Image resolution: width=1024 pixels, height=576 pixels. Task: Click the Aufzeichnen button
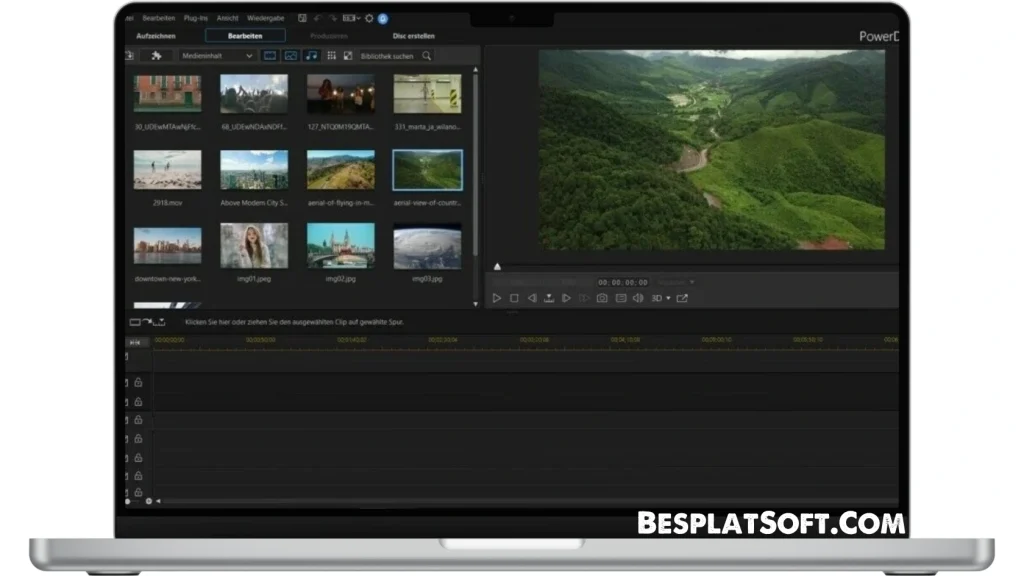tap(154, 36)
